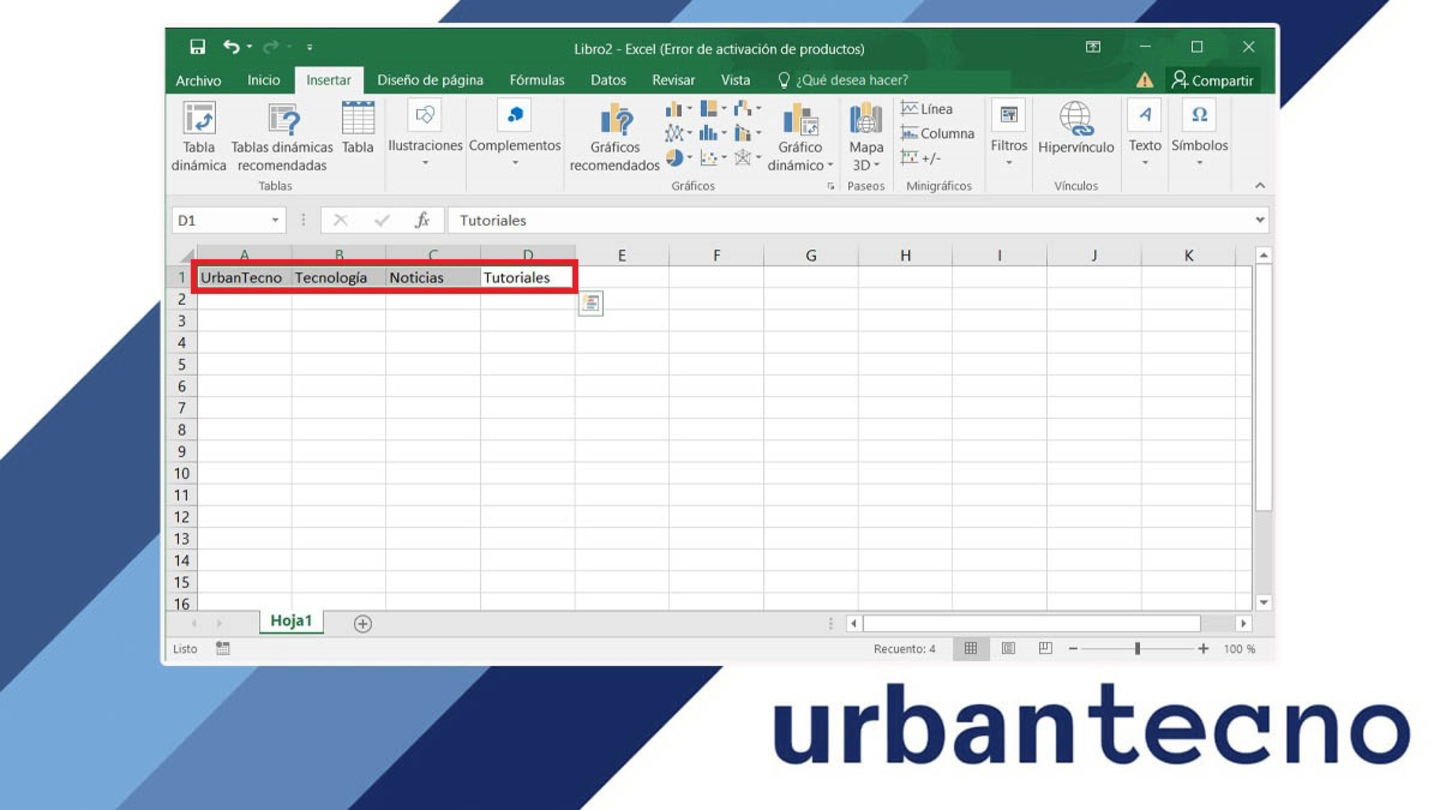
Task: Click the Paste Options smart tag icon
Action: coord(590,303)
